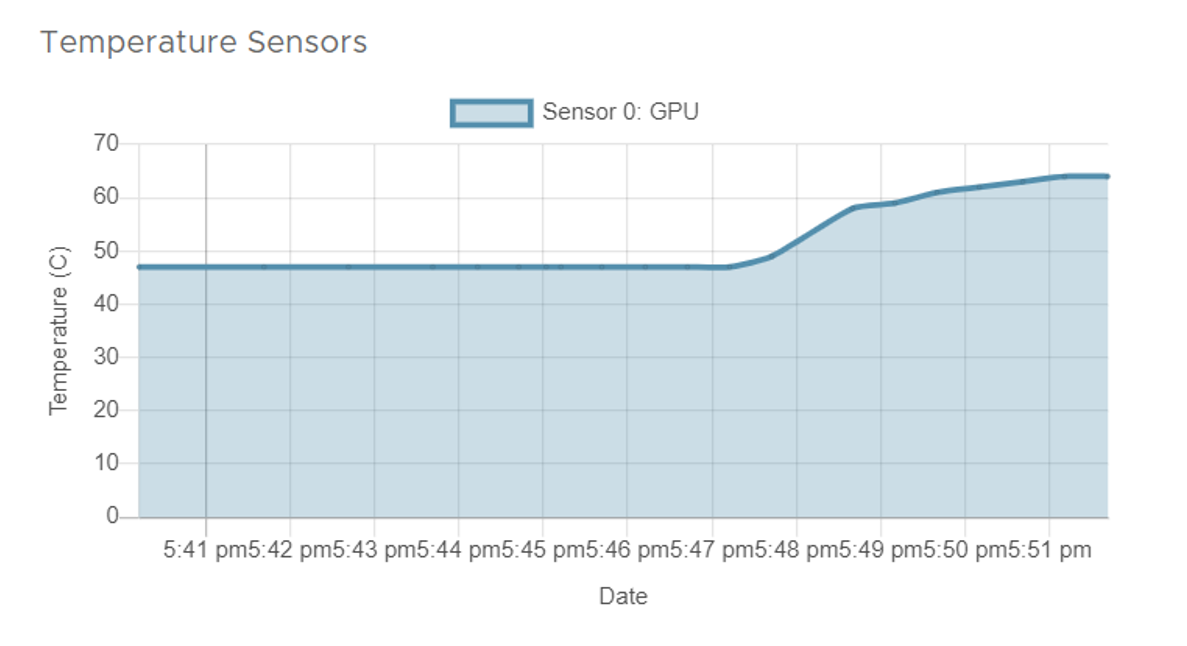Click the 30 tick on the temperature axis

point(104,357)
